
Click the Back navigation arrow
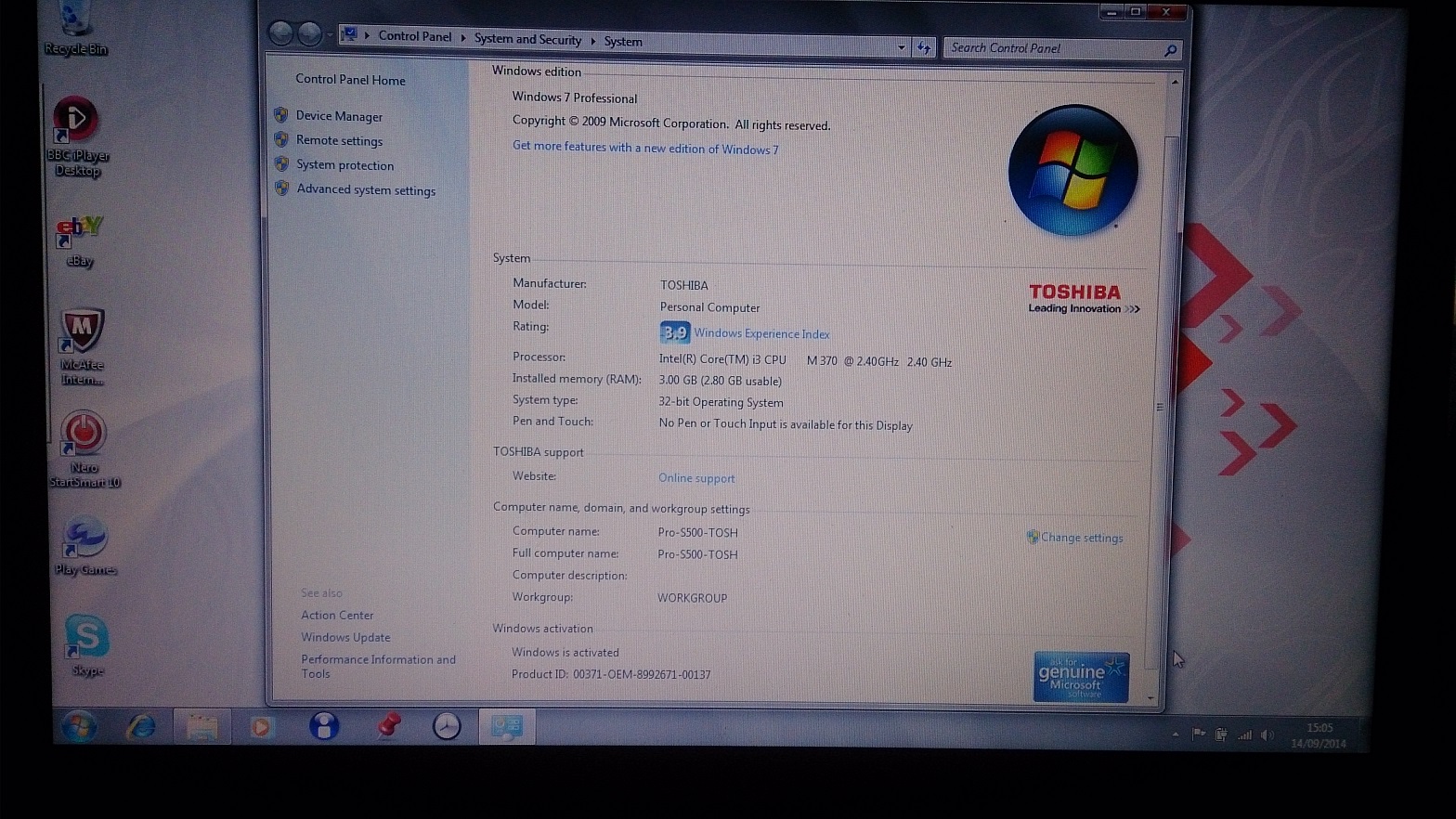tap(280, 34)
